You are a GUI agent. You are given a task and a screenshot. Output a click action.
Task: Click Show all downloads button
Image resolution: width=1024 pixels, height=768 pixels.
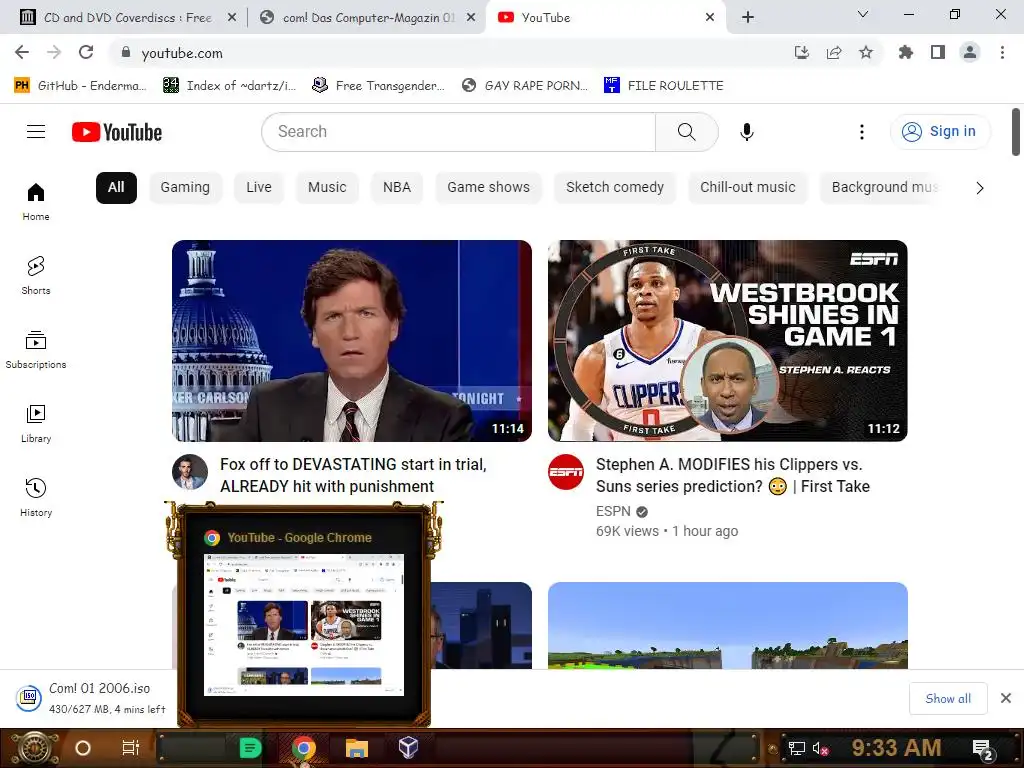point(948,699)
